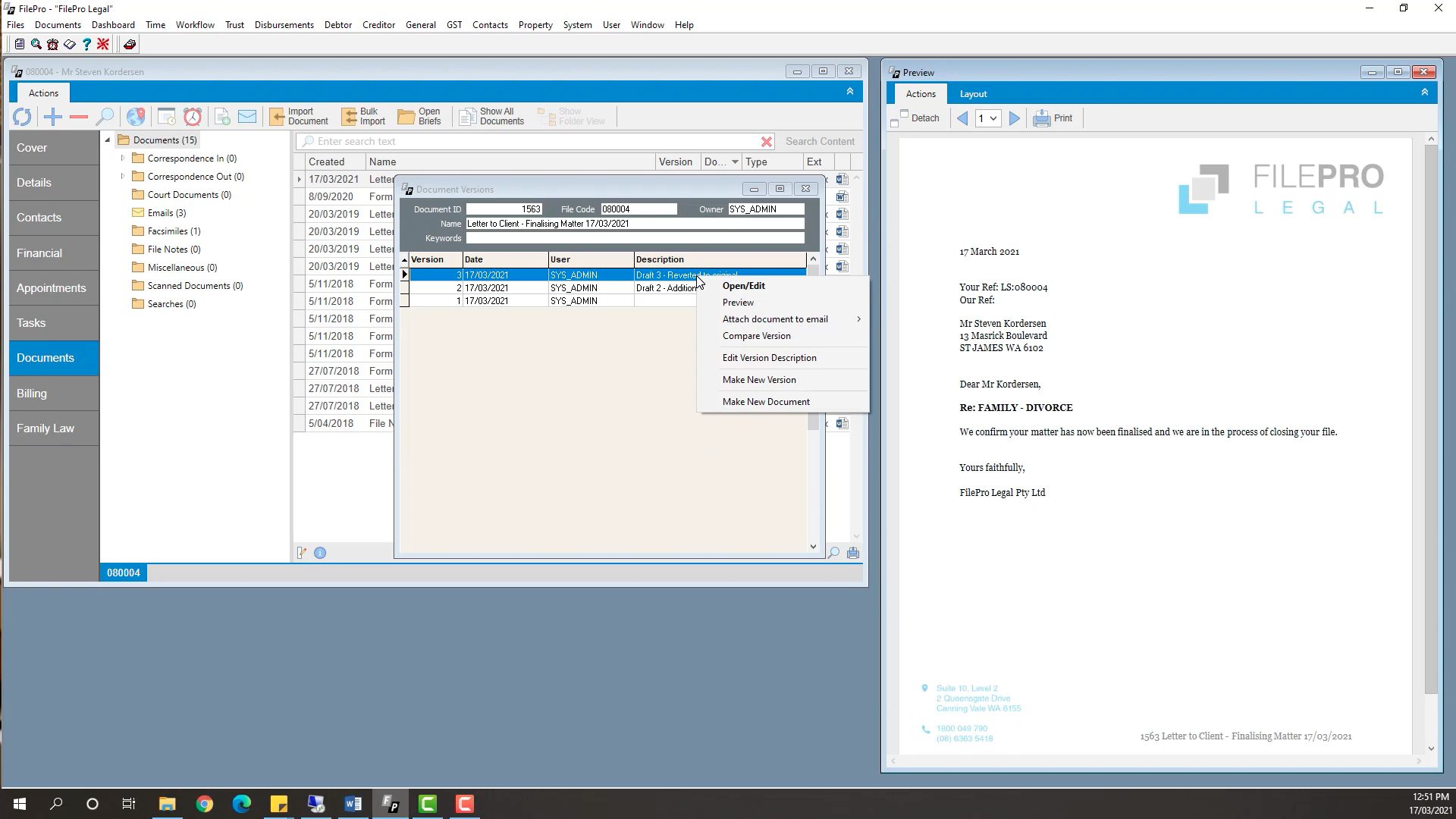This screenshot has width=1456, height=819.
Task: Click the Keywords field in Document Versions
Action: [635, 238]
